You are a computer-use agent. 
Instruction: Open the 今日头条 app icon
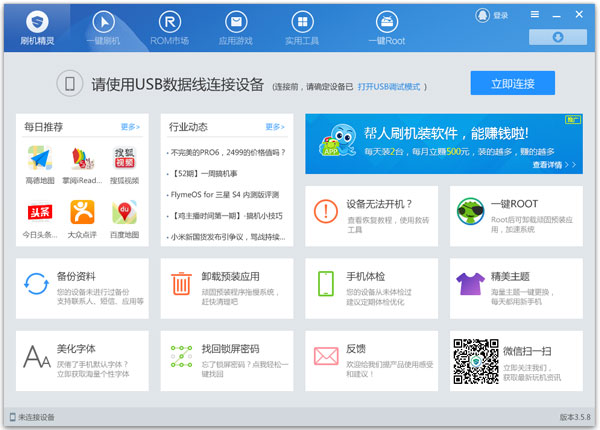[x=40, y=212]
